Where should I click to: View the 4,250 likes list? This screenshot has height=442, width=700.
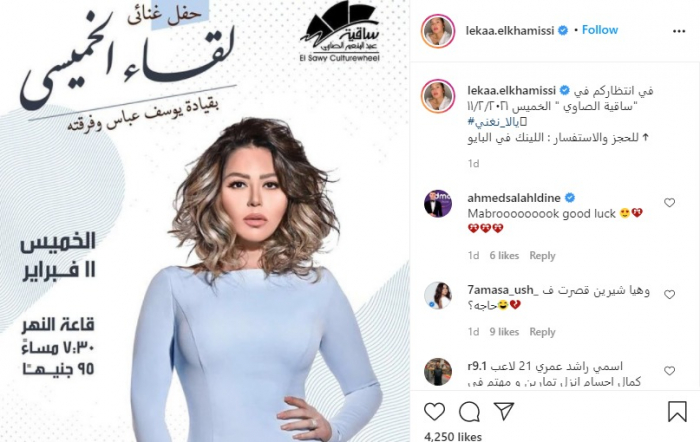coord(453,436)
